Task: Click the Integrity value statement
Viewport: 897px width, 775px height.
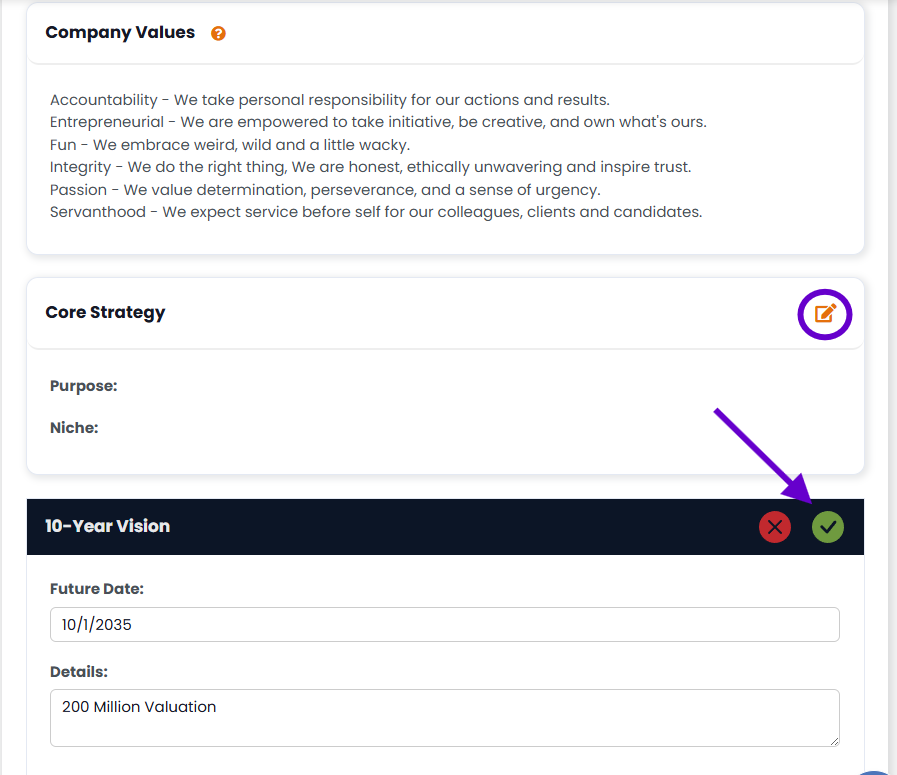Action: tap(370, 167)
